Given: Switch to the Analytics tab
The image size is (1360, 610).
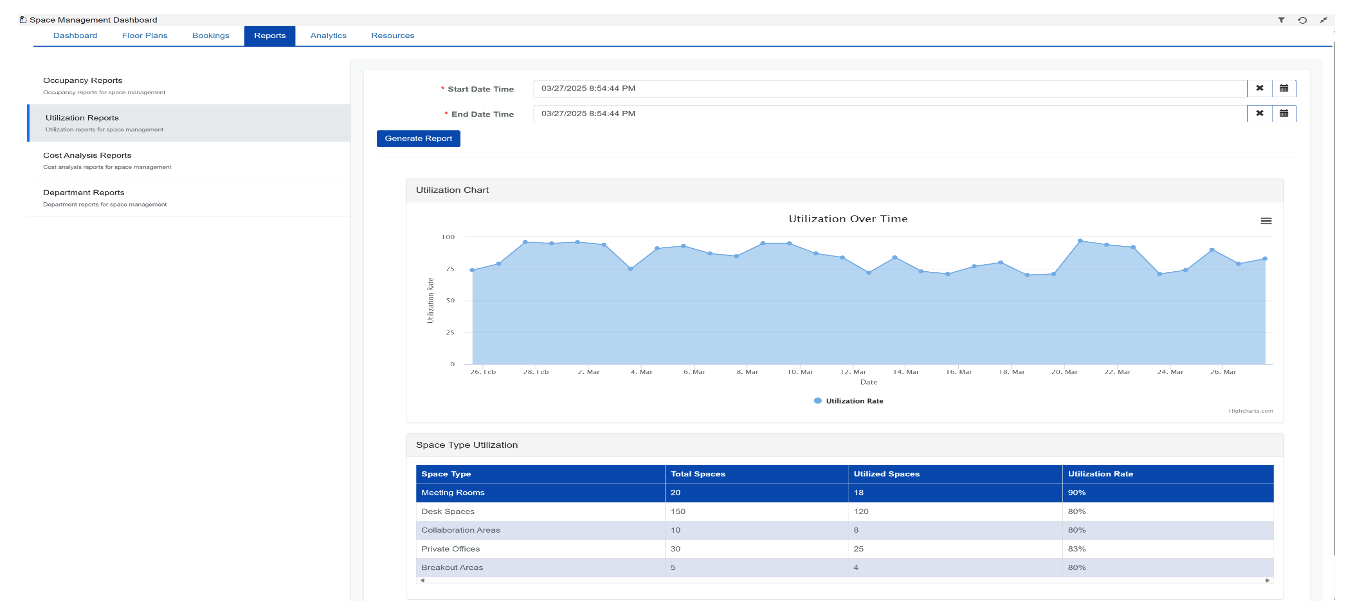Looking at the screenshot, I should click(328, 36).
